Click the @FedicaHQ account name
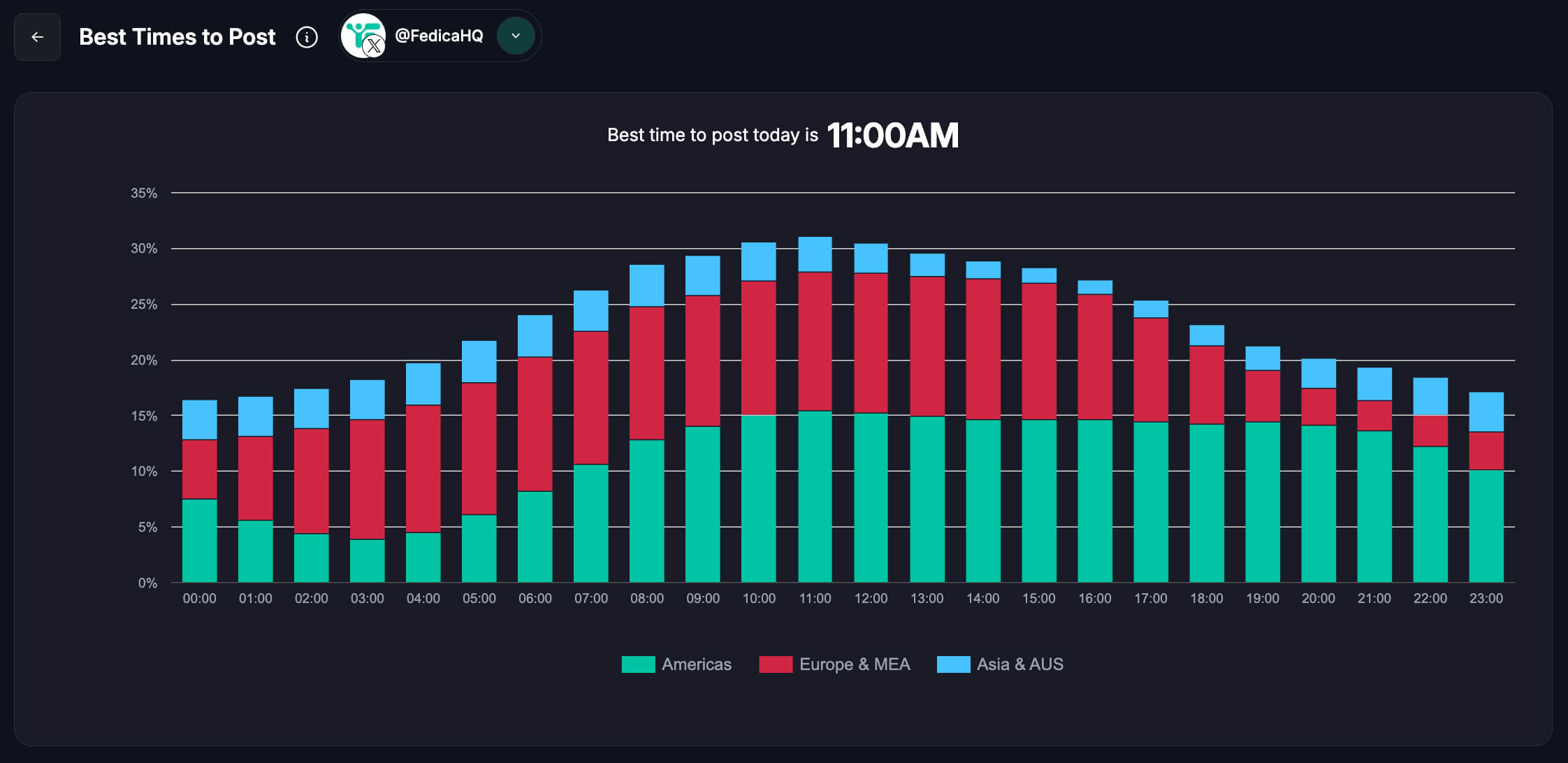This screenshot has height=763, width=1568. 439,36
